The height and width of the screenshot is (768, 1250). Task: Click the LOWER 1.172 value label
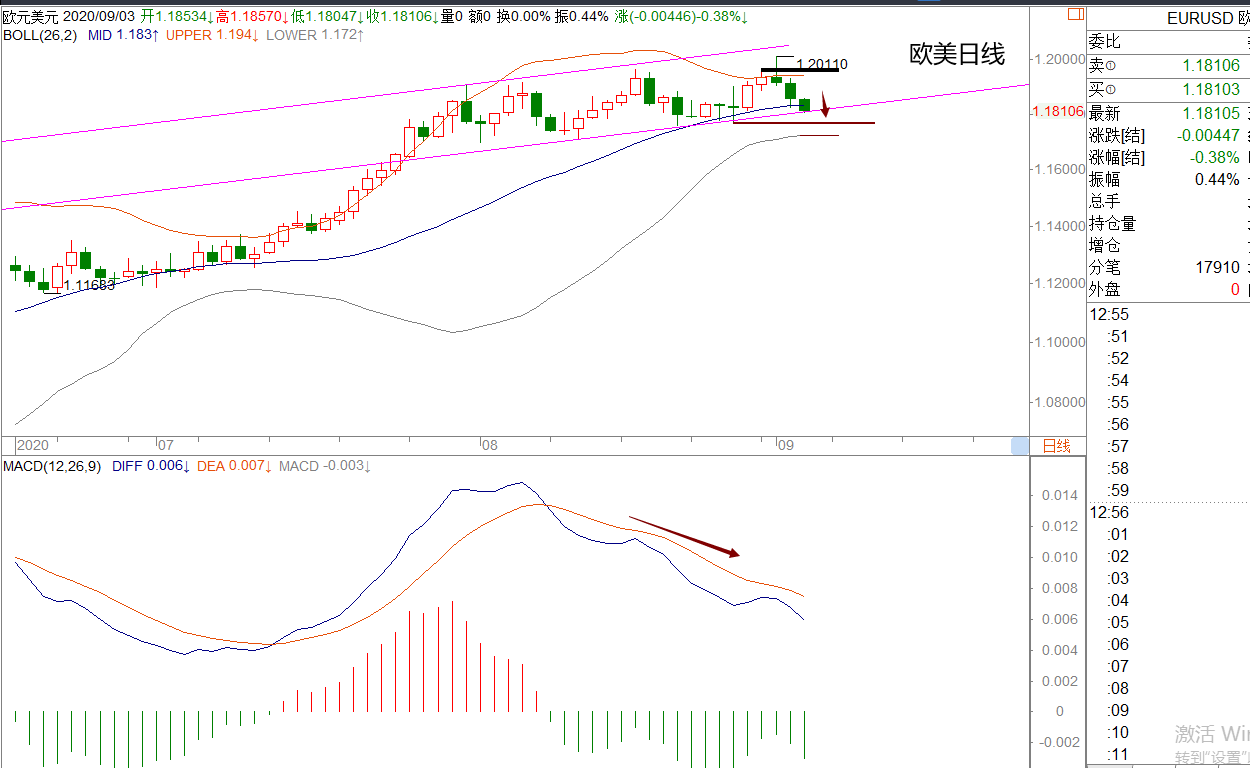(x=315, y=35)
